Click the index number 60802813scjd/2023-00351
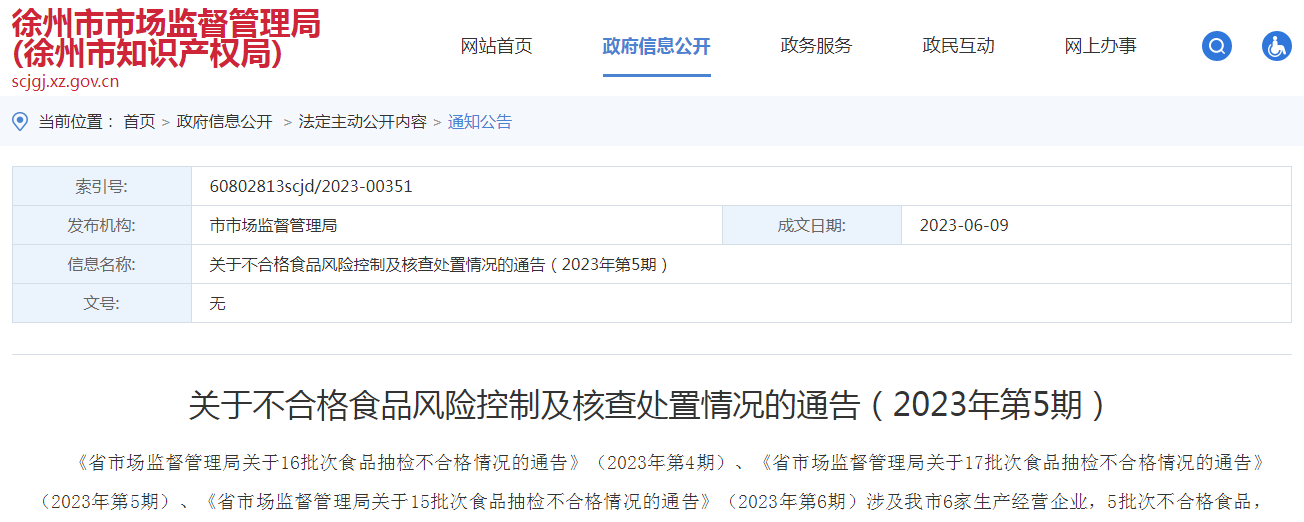1304x522 pixels. pyautogui.click(x=311, y=187)
